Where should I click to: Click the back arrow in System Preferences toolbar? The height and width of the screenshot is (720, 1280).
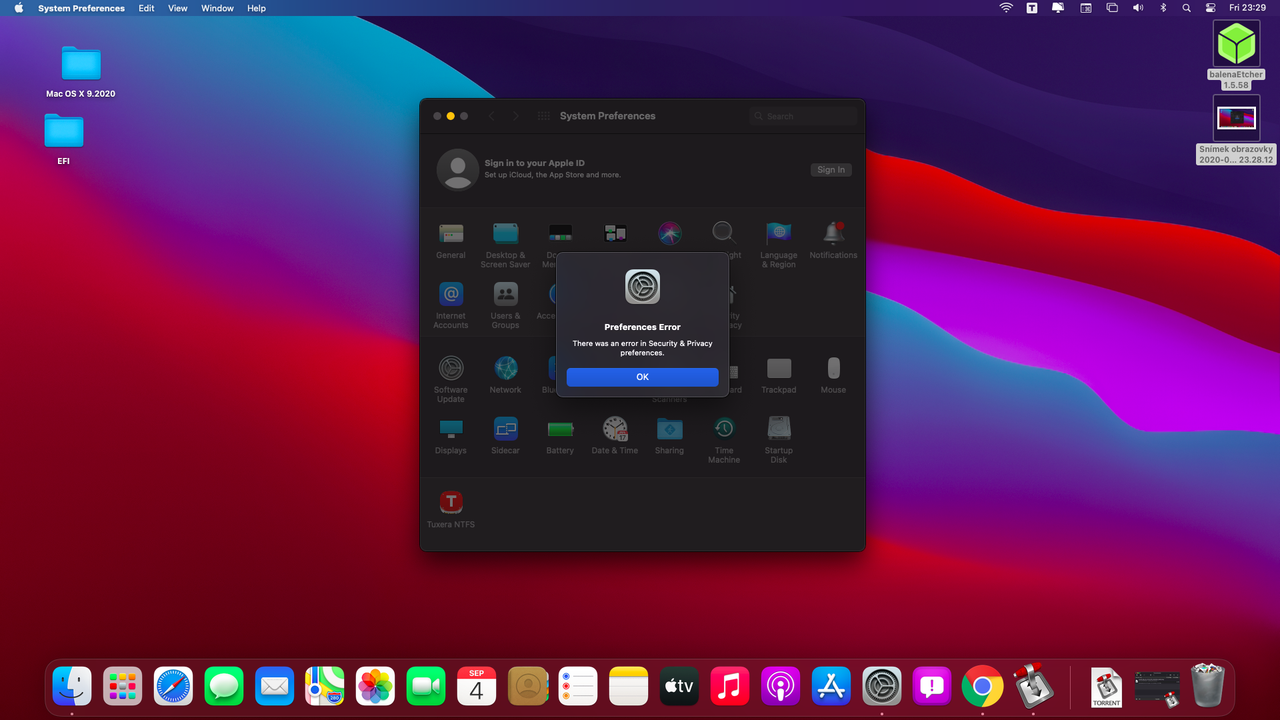coord(491,116)
